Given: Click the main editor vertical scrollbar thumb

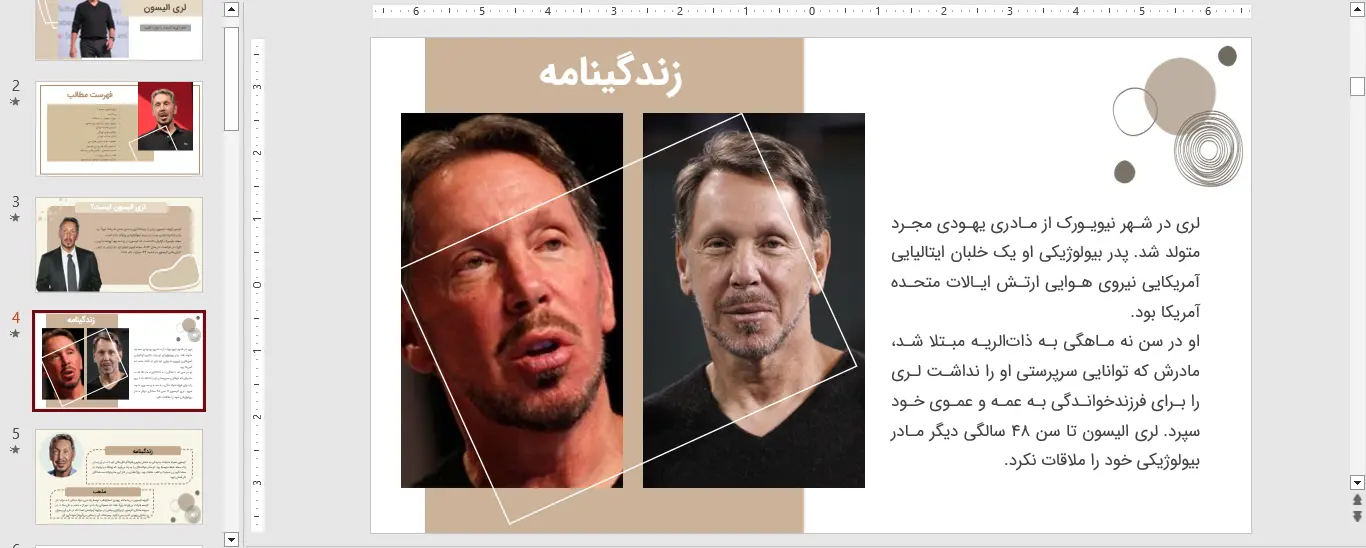Looking at the screenshot, I should pos(1357,87).
